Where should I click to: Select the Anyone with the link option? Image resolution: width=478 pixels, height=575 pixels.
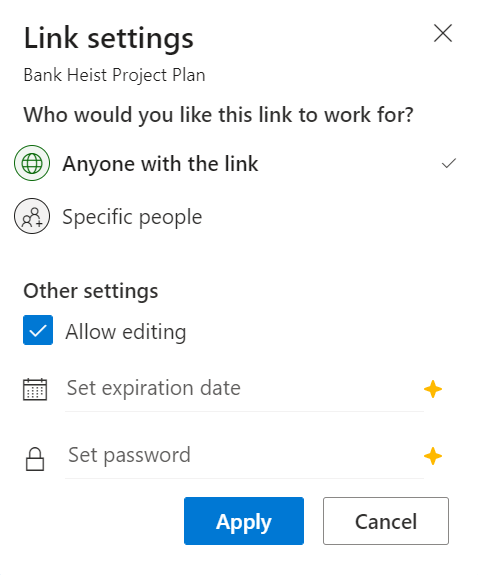237,163
